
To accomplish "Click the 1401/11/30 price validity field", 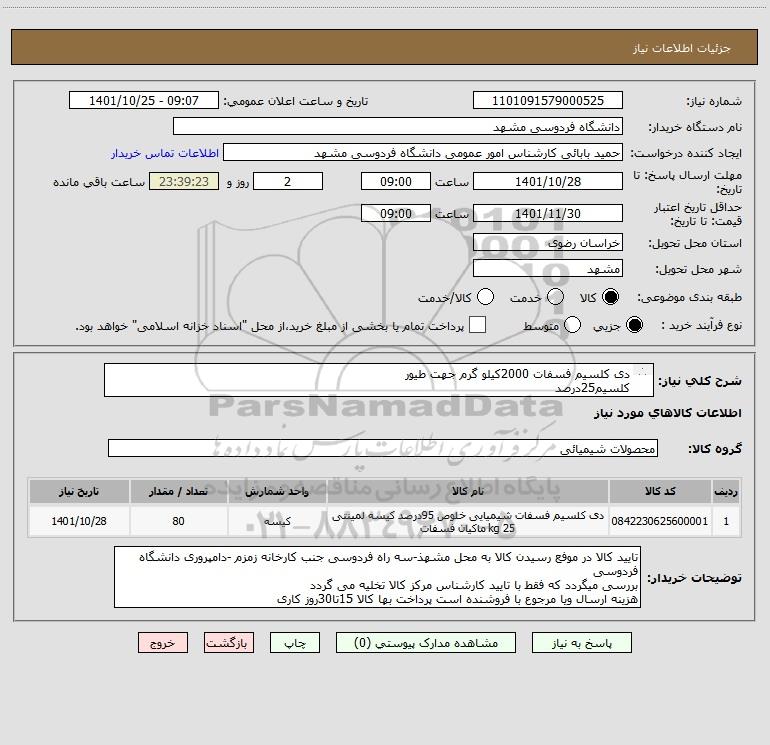I will [x=548, y=213].
